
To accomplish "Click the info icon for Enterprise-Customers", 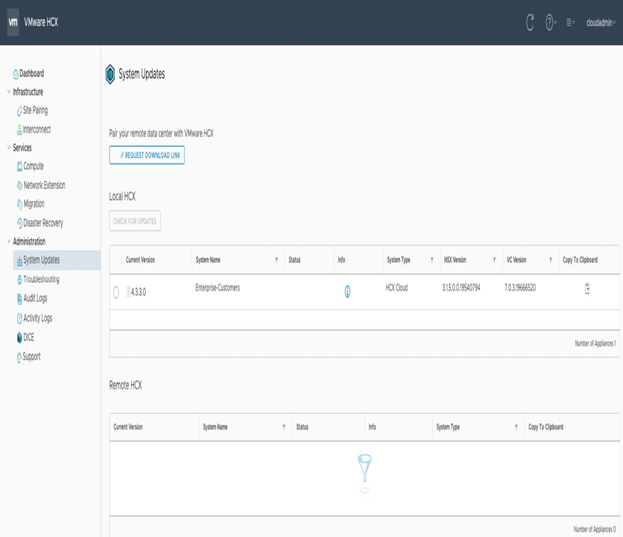I will click(347, 292).
